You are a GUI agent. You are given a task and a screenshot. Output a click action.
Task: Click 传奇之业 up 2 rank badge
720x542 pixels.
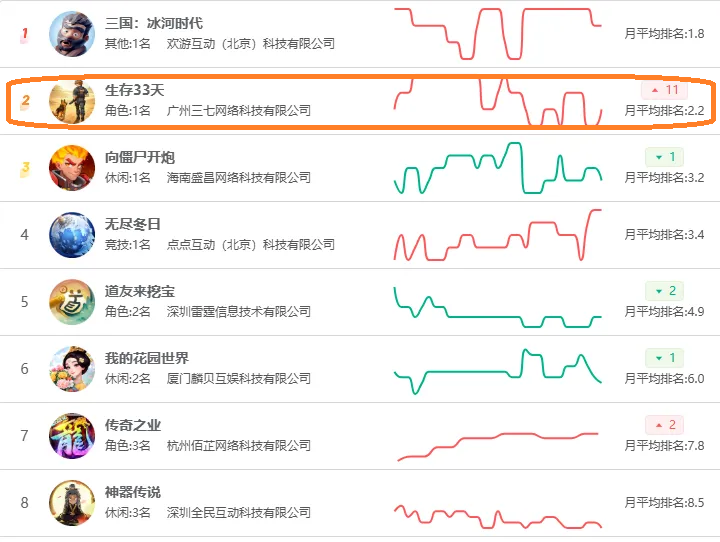tap(664, 425)
